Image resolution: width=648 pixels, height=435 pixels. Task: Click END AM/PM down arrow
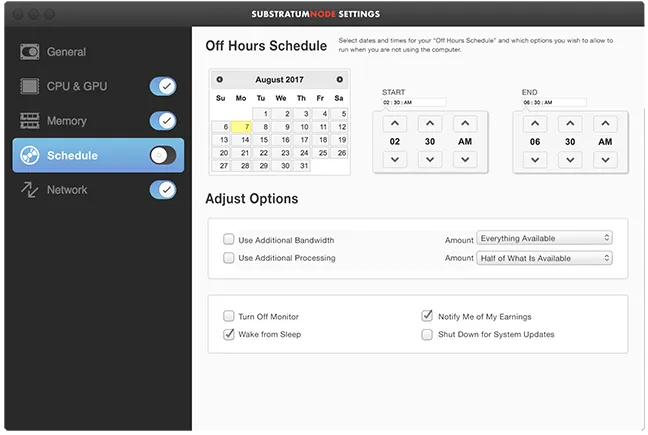tap(605, 160)
